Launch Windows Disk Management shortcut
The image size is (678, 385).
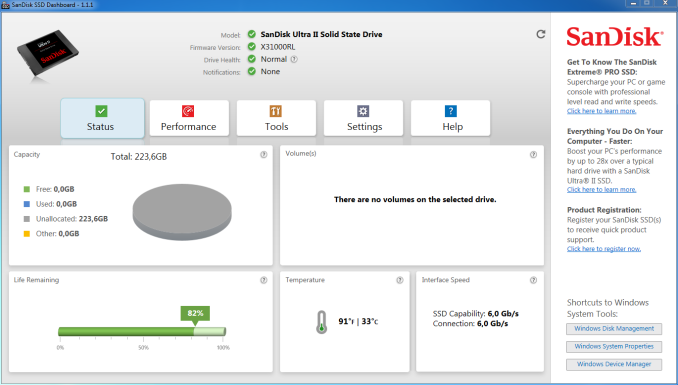(x=614, y=329)
